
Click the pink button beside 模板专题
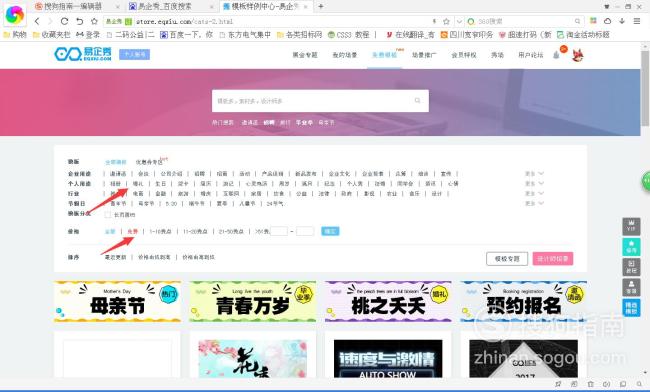coord(553,259)
